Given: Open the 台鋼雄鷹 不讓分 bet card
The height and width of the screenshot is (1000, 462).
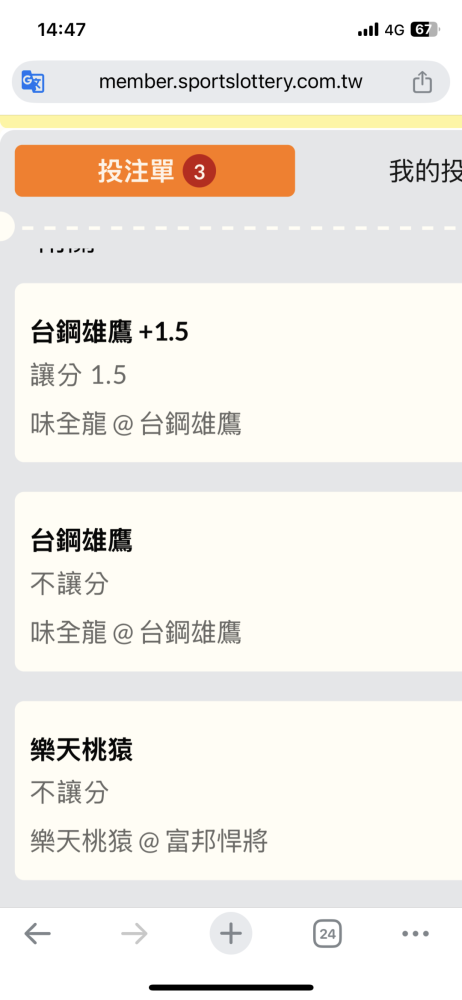Looking at the screenshot, I should click(x=239, y=582).
